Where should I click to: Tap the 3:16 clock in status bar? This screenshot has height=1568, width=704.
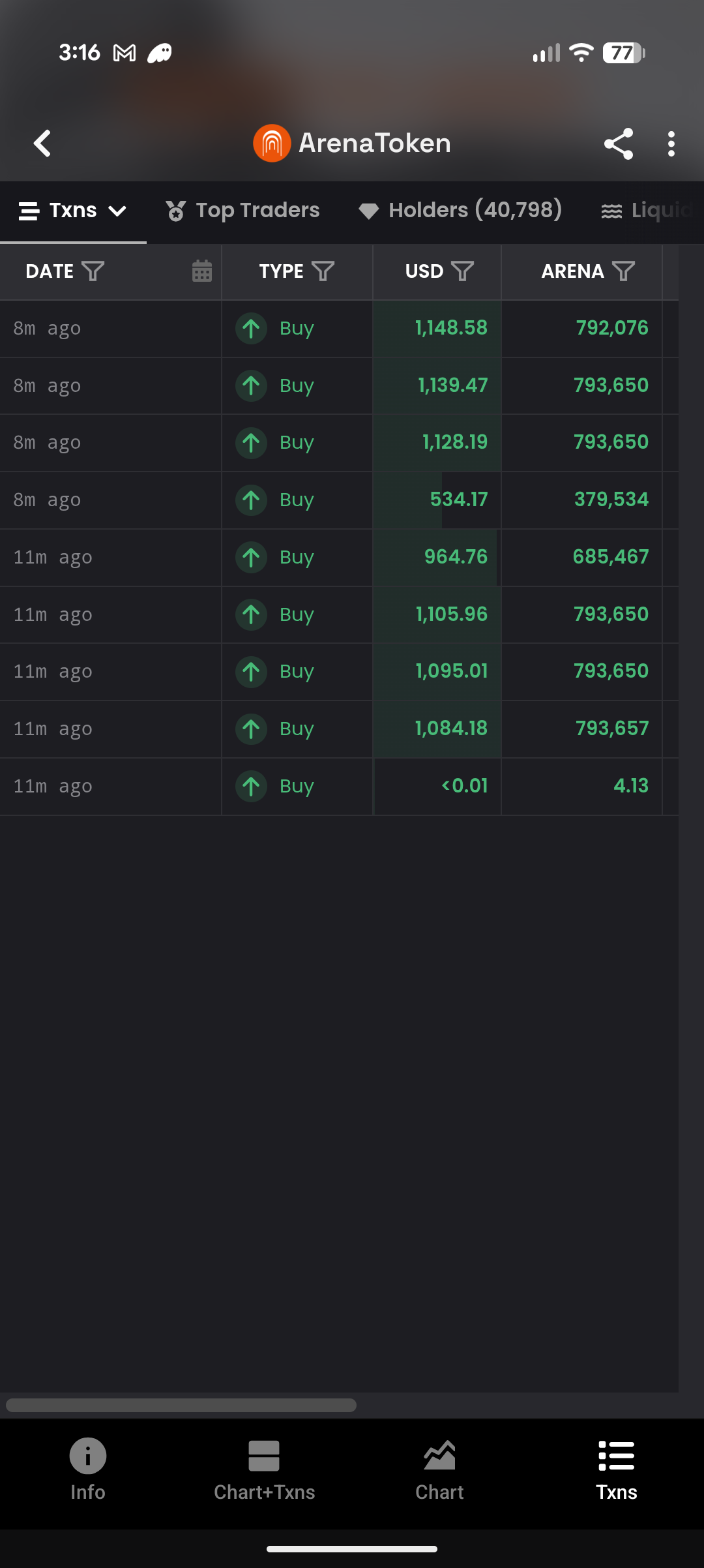pyautogui.click(x=80, y=52)
